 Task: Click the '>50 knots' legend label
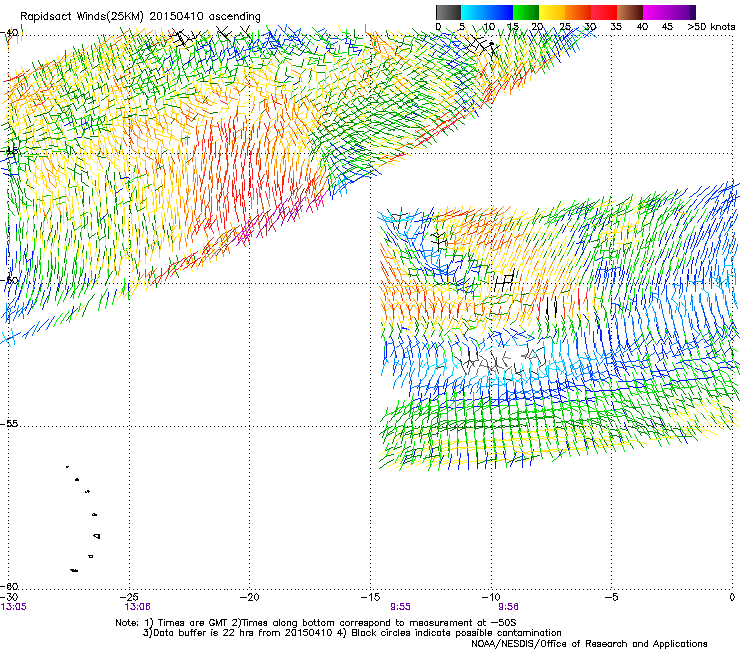tap(711, 27)
